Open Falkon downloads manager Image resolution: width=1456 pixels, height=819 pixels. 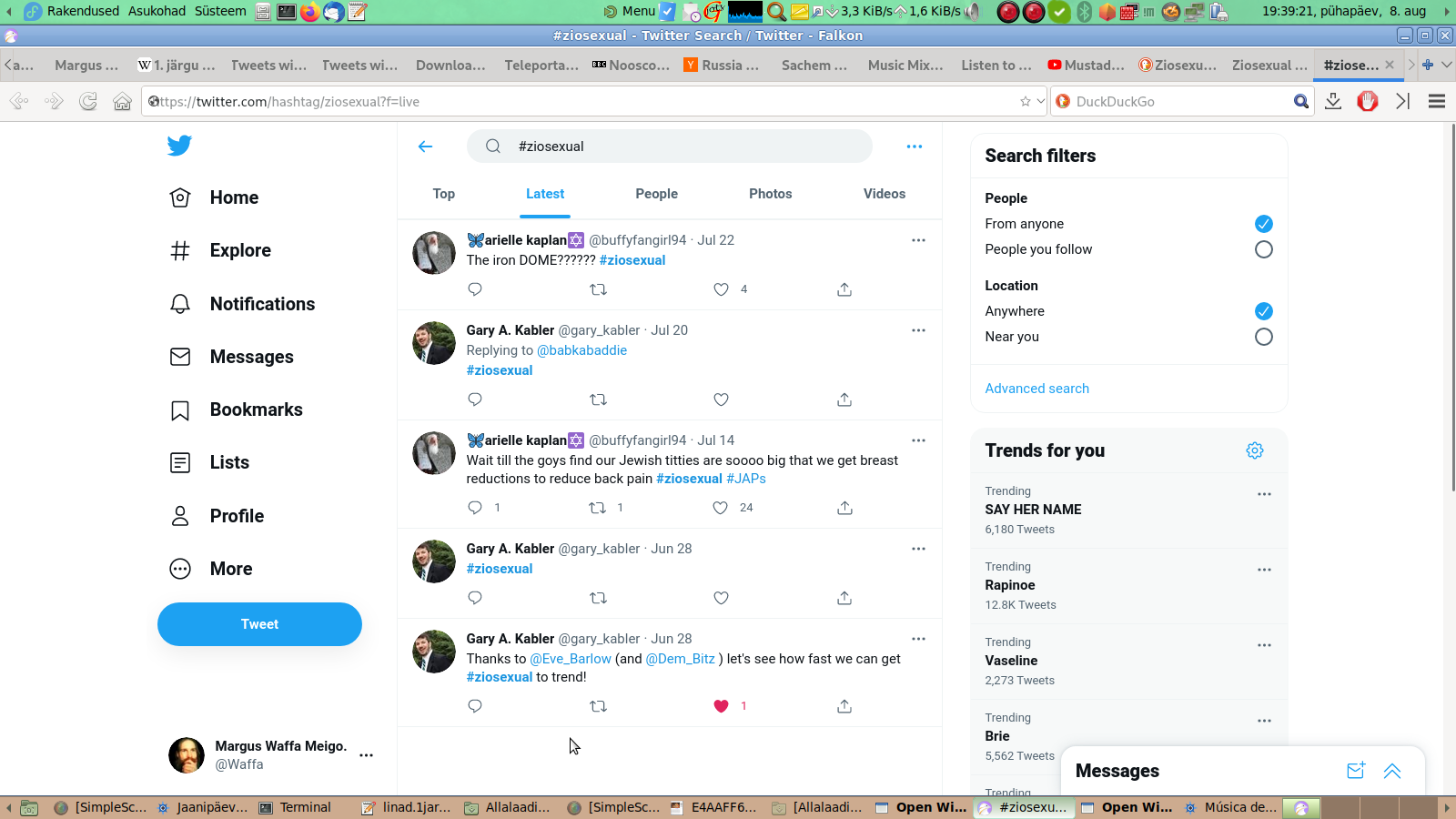(x=1333, y=102)
